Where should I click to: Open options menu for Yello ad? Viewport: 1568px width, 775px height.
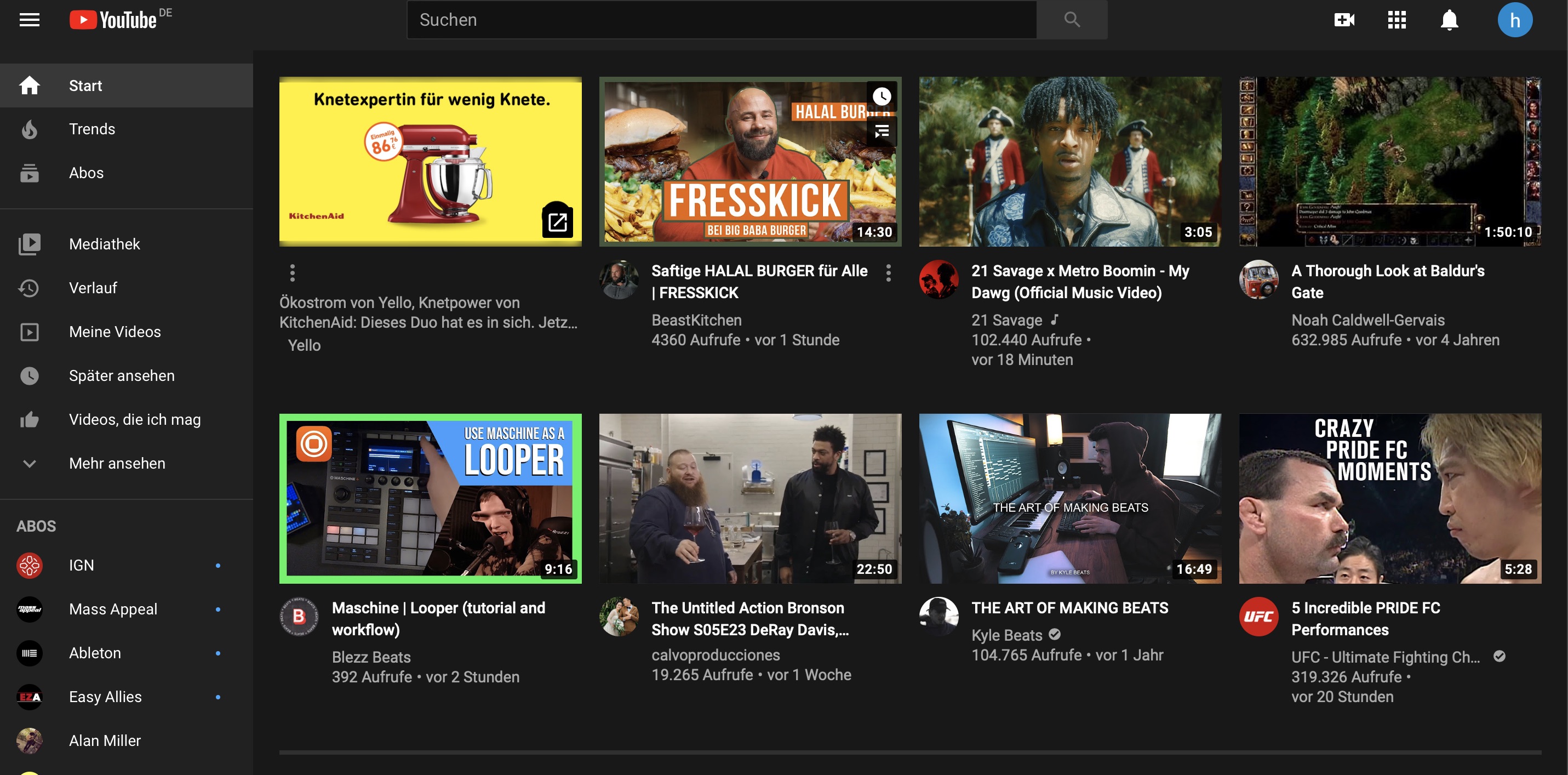click(x=292, y=273)
